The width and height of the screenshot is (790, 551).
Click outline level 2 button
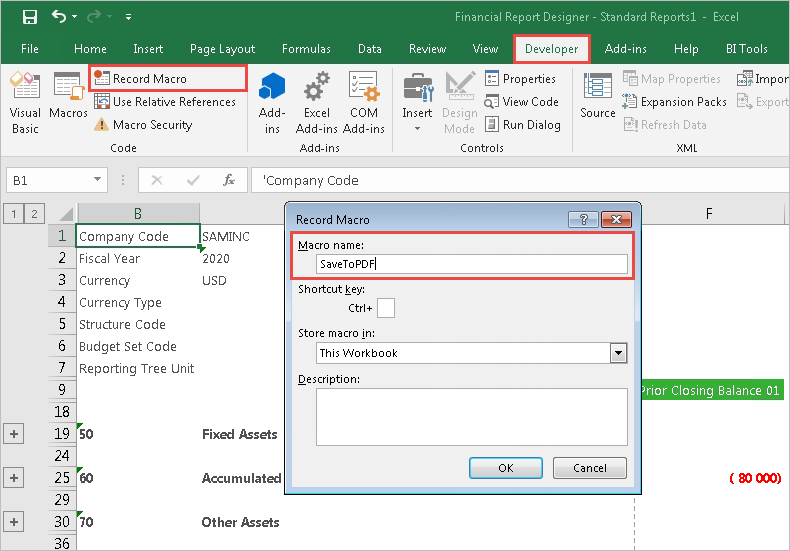[34, 214]
